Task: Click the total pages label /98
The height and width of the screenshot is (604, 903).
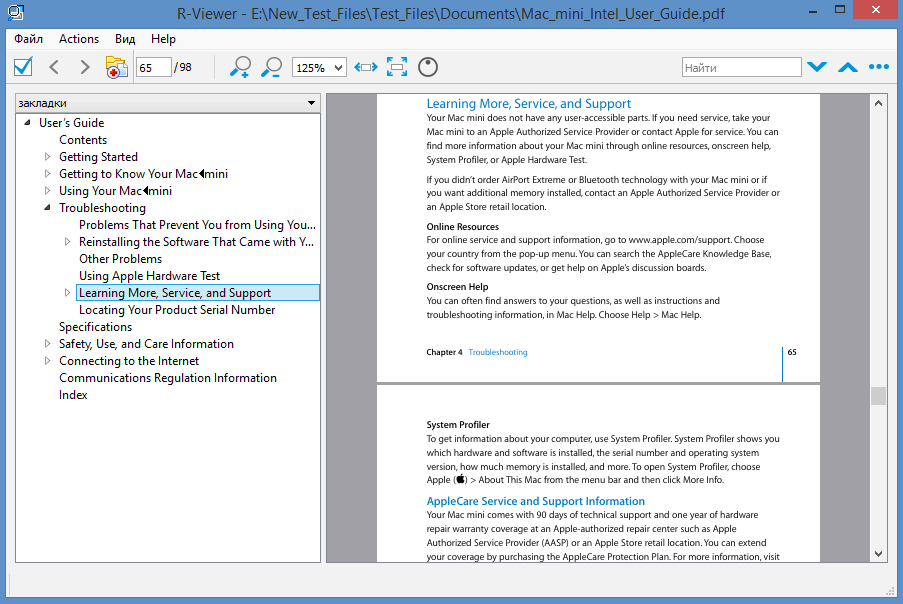Action: pos(183,67)
